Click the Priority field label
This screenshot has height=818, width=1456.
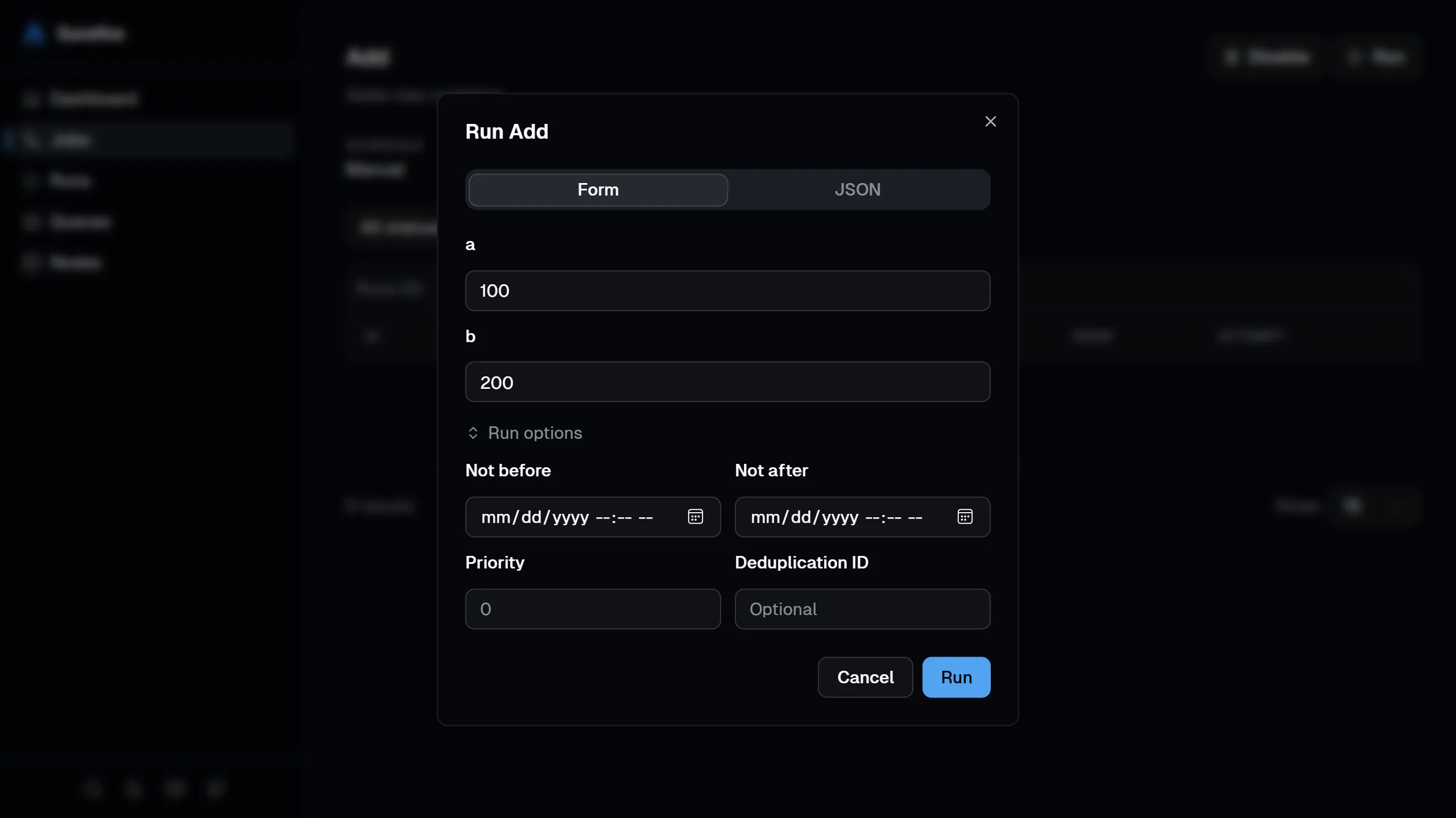tap(495, 563)
